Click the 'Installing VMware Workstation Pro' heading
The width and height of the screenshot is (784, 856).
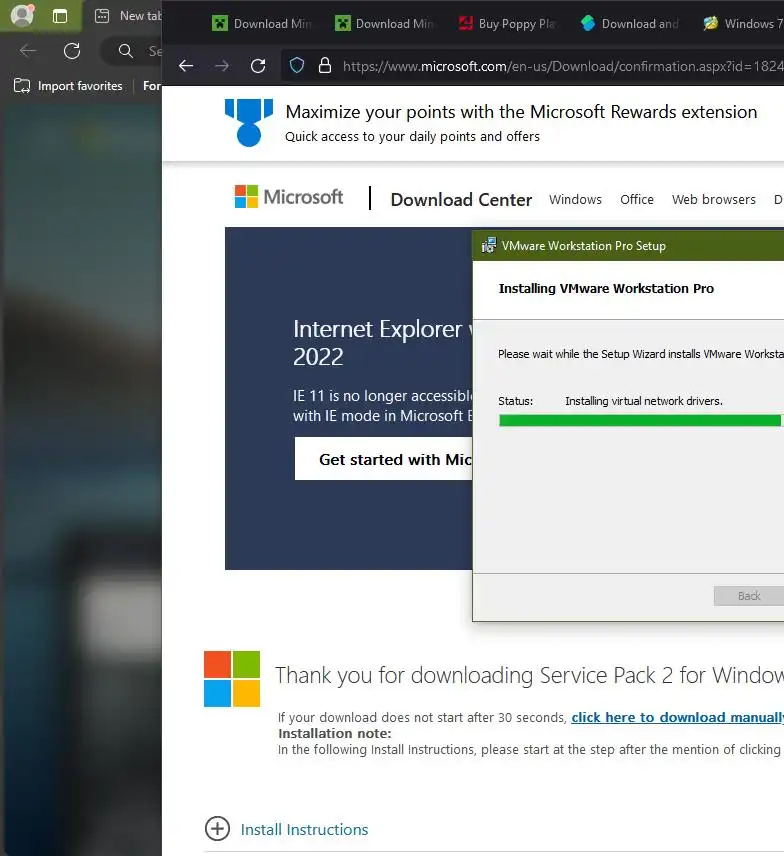tap(606, 288)
